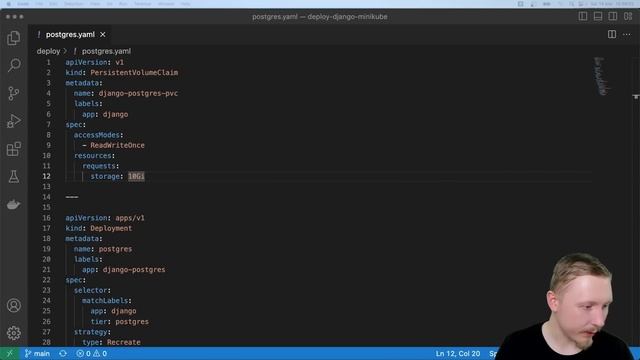Click Deployment kind value
The height and width of the screenshot is (360, 640).
point(111,228)
